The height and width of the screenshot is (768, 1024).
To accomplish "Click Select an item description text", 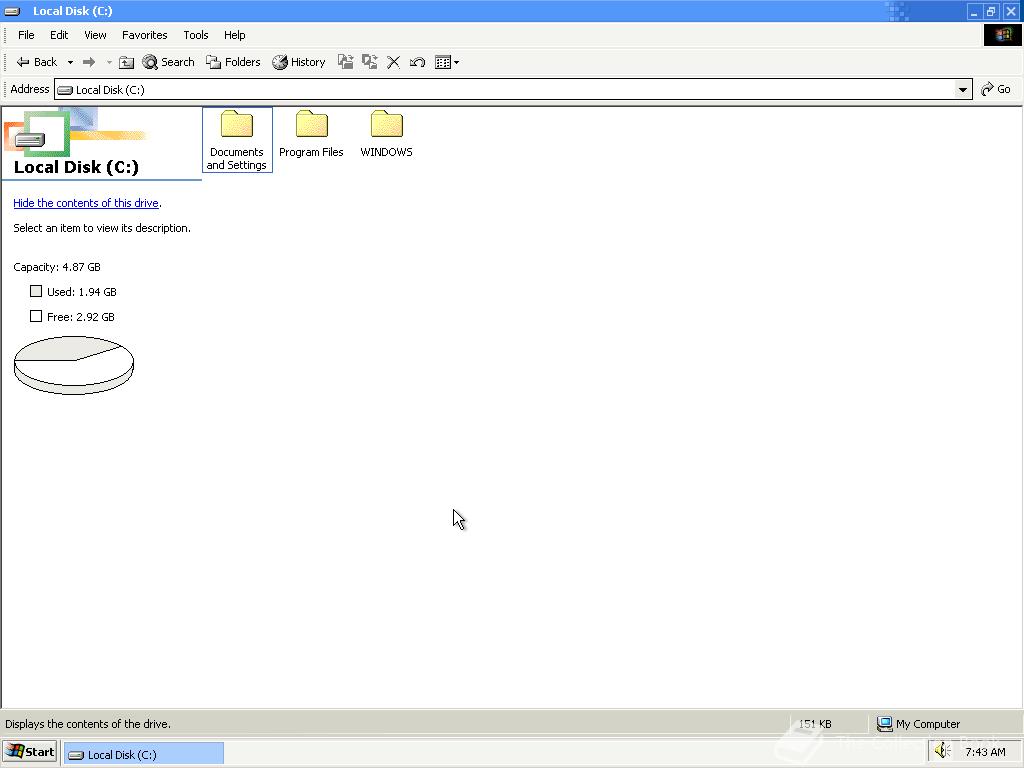I will pos(102,228).
